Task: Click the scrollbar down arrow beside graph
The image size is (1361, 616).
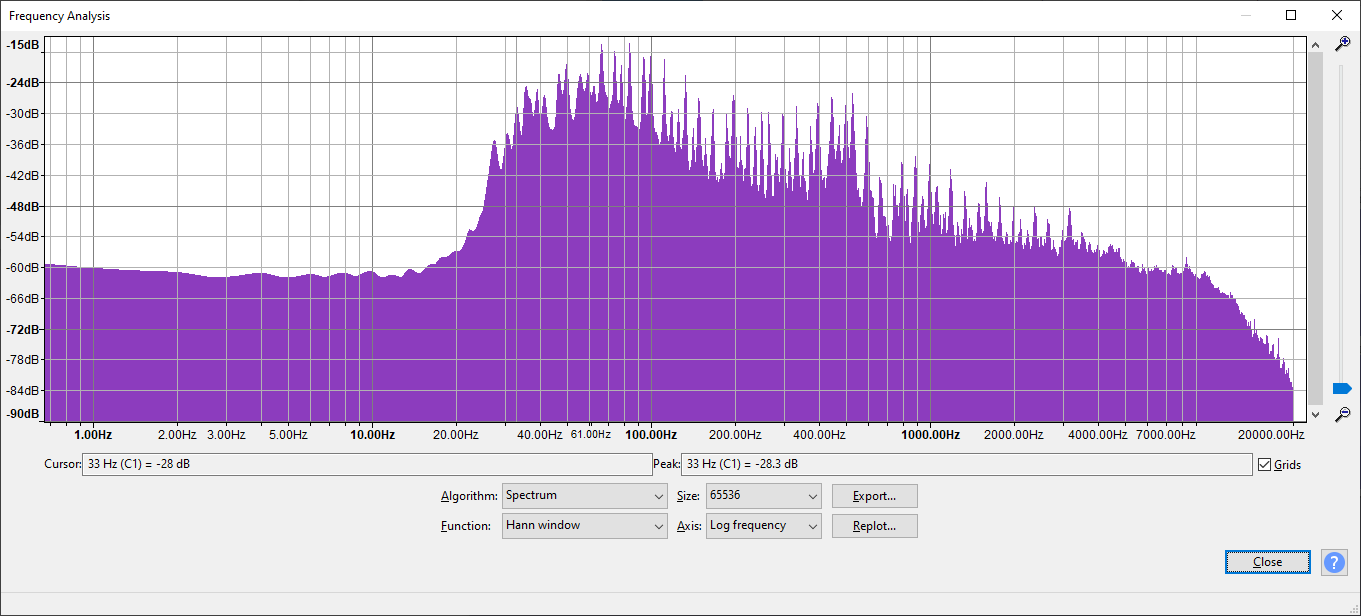Action: tap(1316, 413)
